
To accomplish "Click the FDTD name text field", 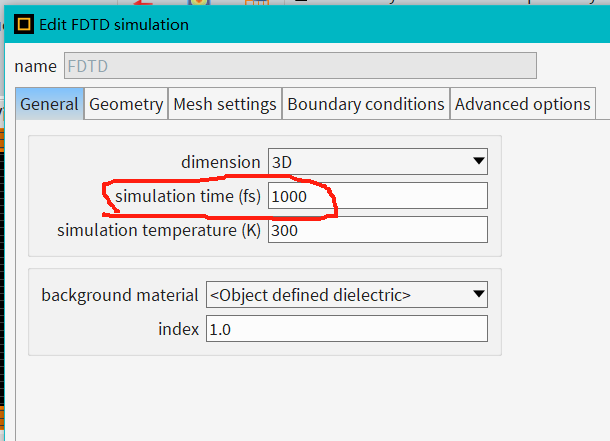I will (300, 66).
